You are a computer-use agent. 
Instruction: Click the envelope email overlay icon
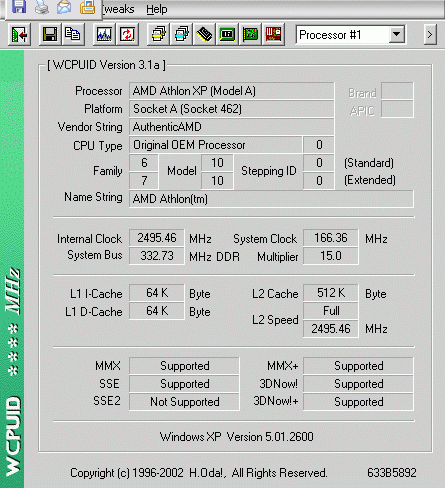pyautogui.click(x=64, y=7)
